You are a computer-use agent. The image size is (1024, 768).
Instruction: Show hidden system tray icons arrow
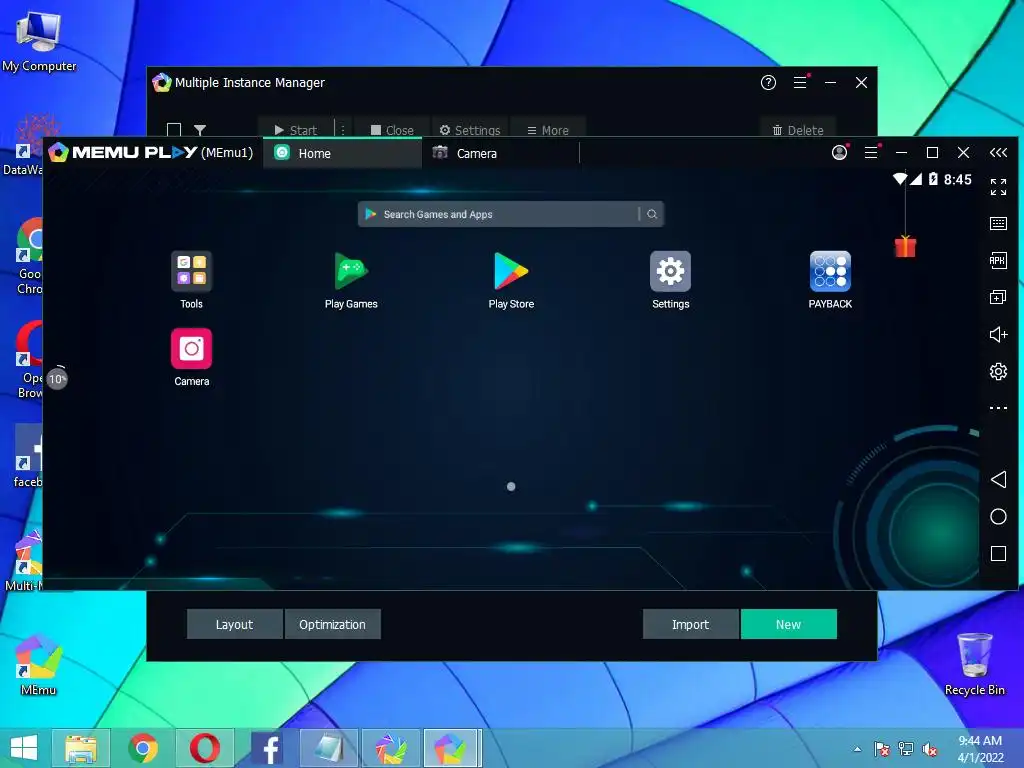tap(857, 749)
